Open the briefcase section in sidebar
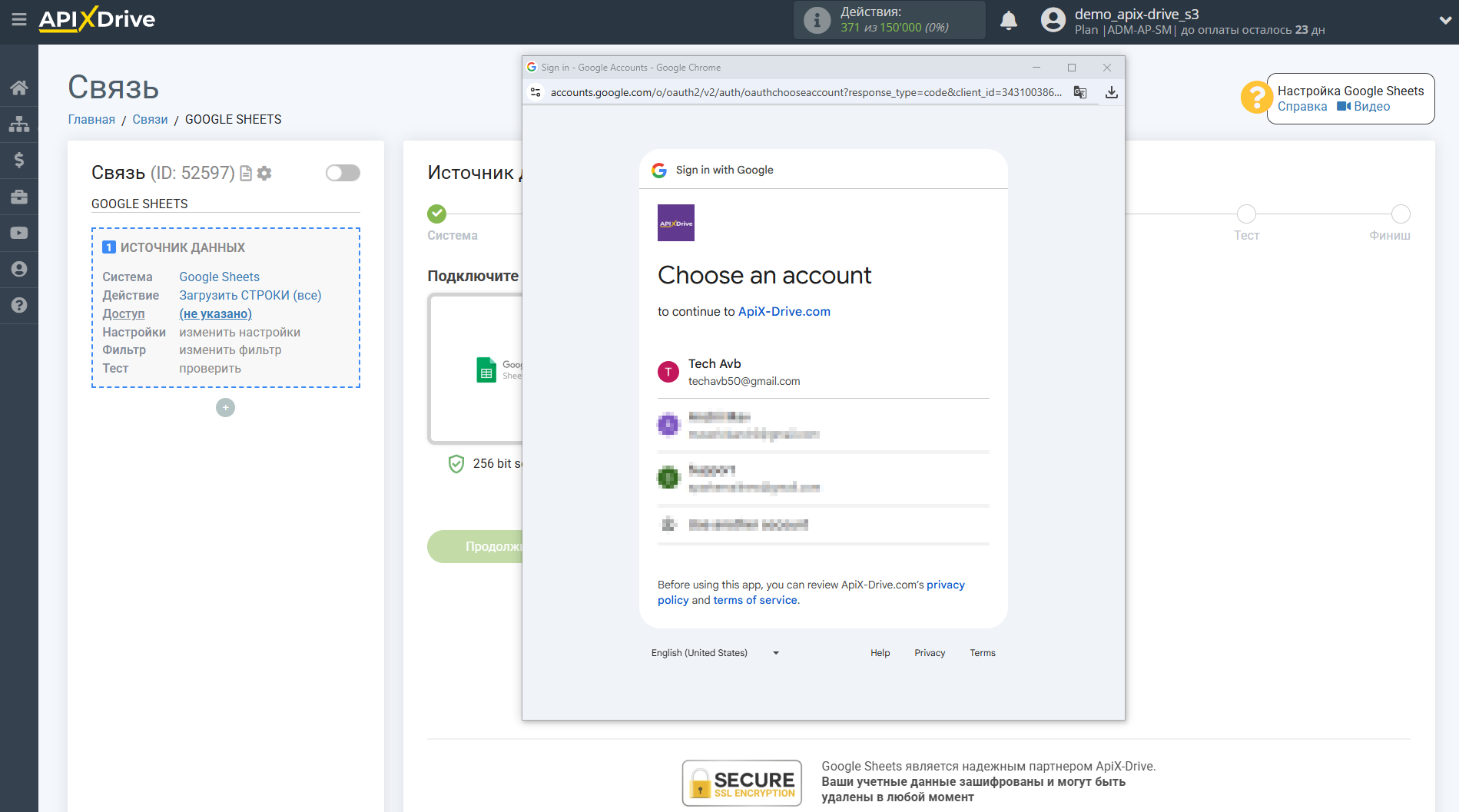The width and height of the screenshot is (1459, 812). click(19, 197)
